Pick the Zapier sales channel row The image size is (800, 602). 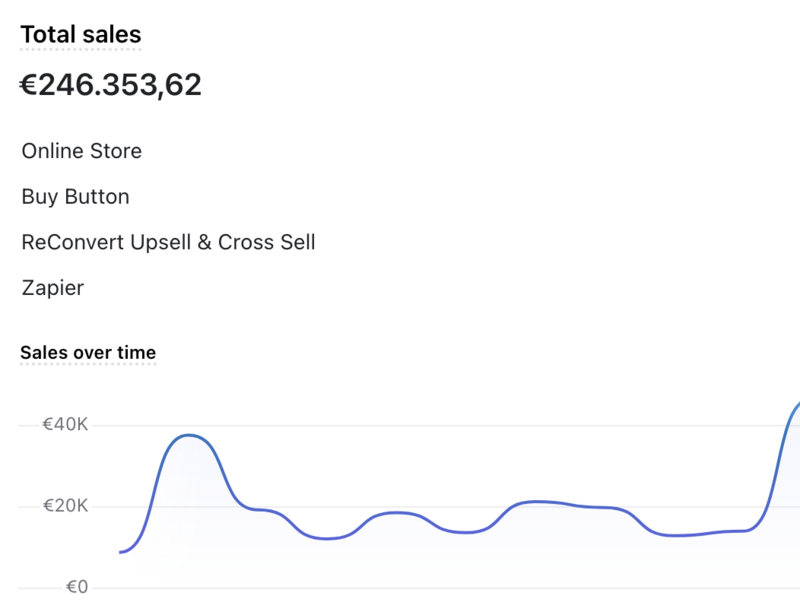(53, 288)
